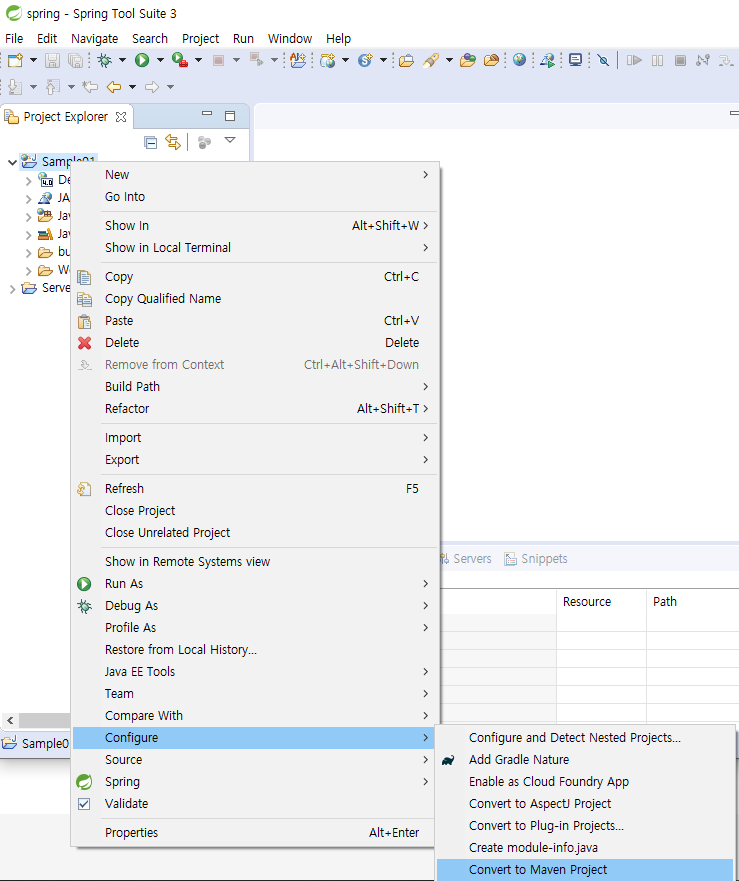
Task: Select Copy Qualified Name entry
Action: tap(253, 299)
